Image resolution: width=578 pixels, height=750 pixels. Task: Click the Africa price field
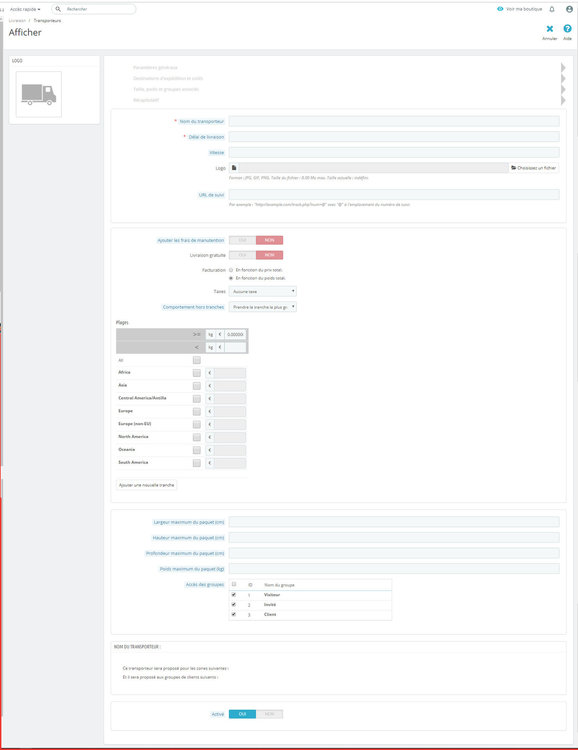[x=230, y=373]
